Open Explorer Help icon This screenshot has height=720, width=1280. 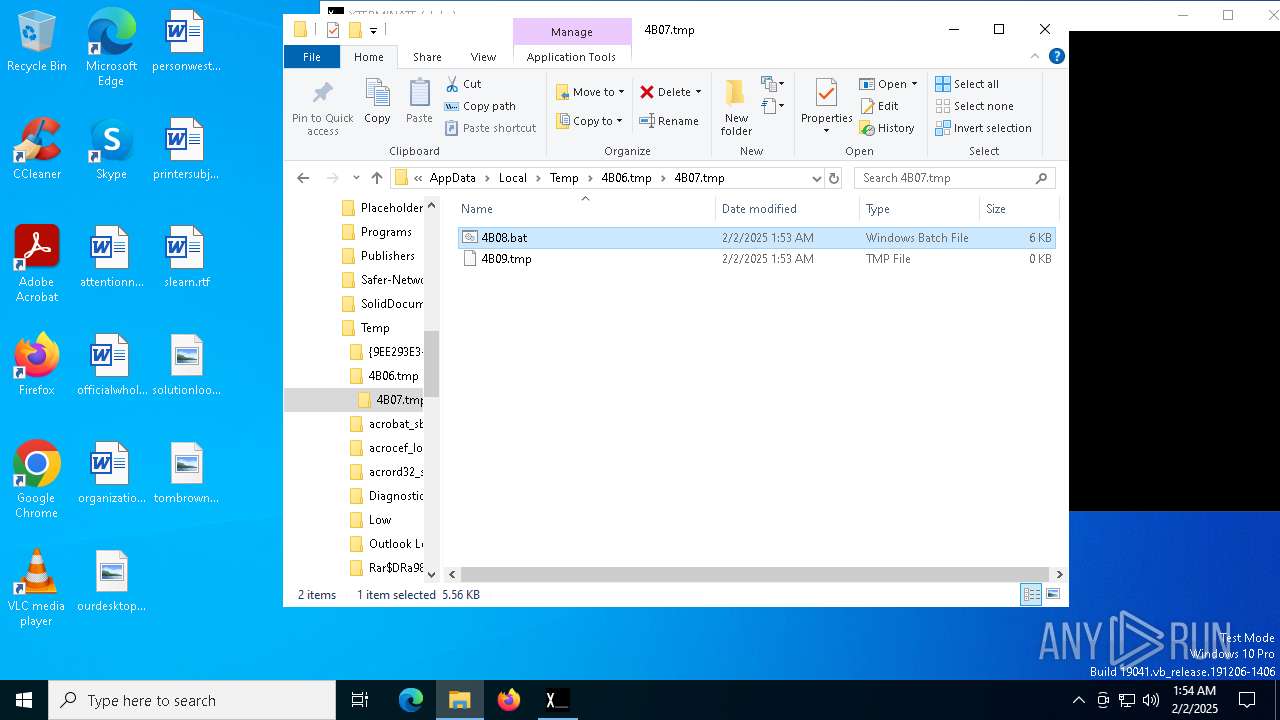pyautogui.click(x=1056, y=57)
